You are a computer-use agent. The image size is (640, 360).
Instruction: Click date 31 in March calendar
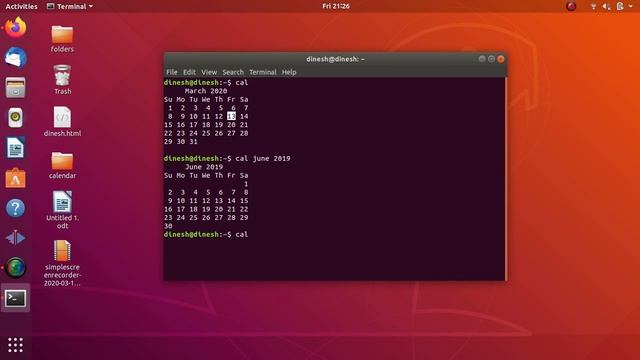click(x=193, y=142)
